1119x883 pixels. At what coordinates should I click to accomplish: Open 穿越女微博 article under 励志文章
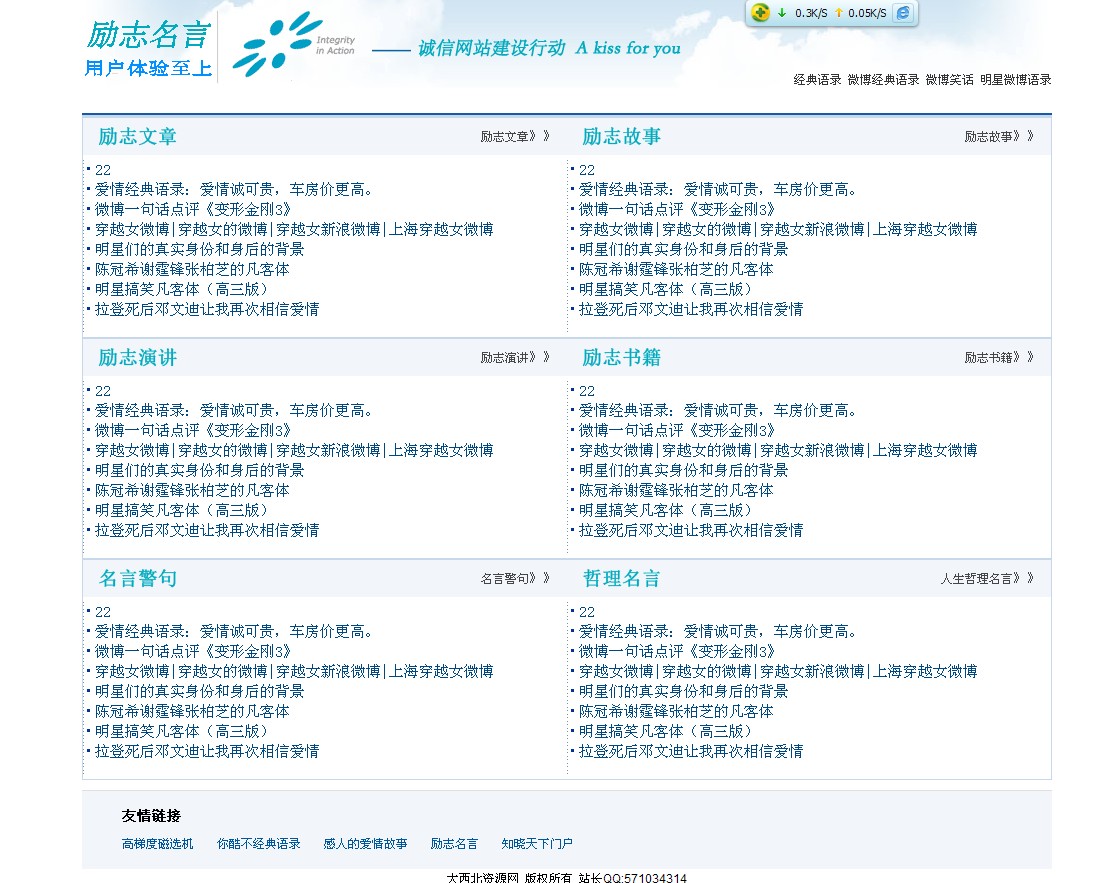click(x=294, y=229)
